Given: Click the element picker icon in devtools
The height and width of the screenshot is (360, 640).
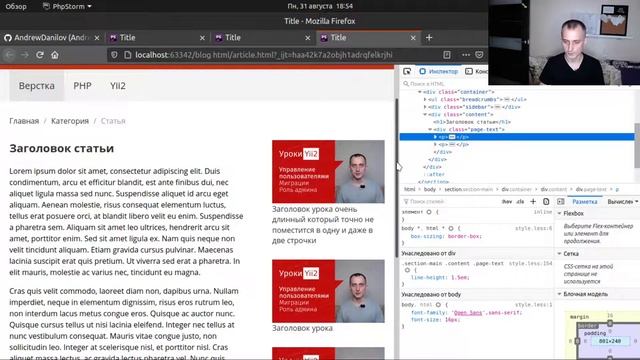Looking at the screenshot, I should 407,71.
